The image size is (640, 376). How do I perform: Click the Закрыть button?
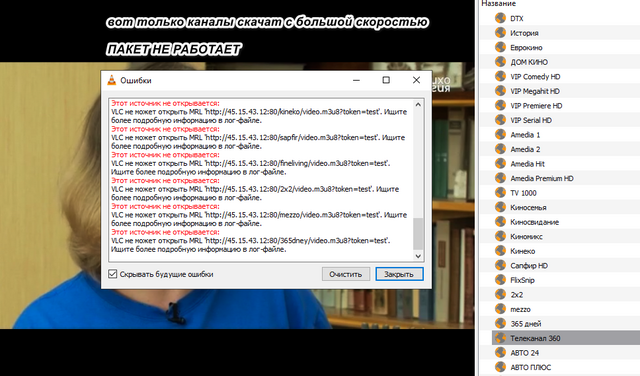click(x=399, y=274)
